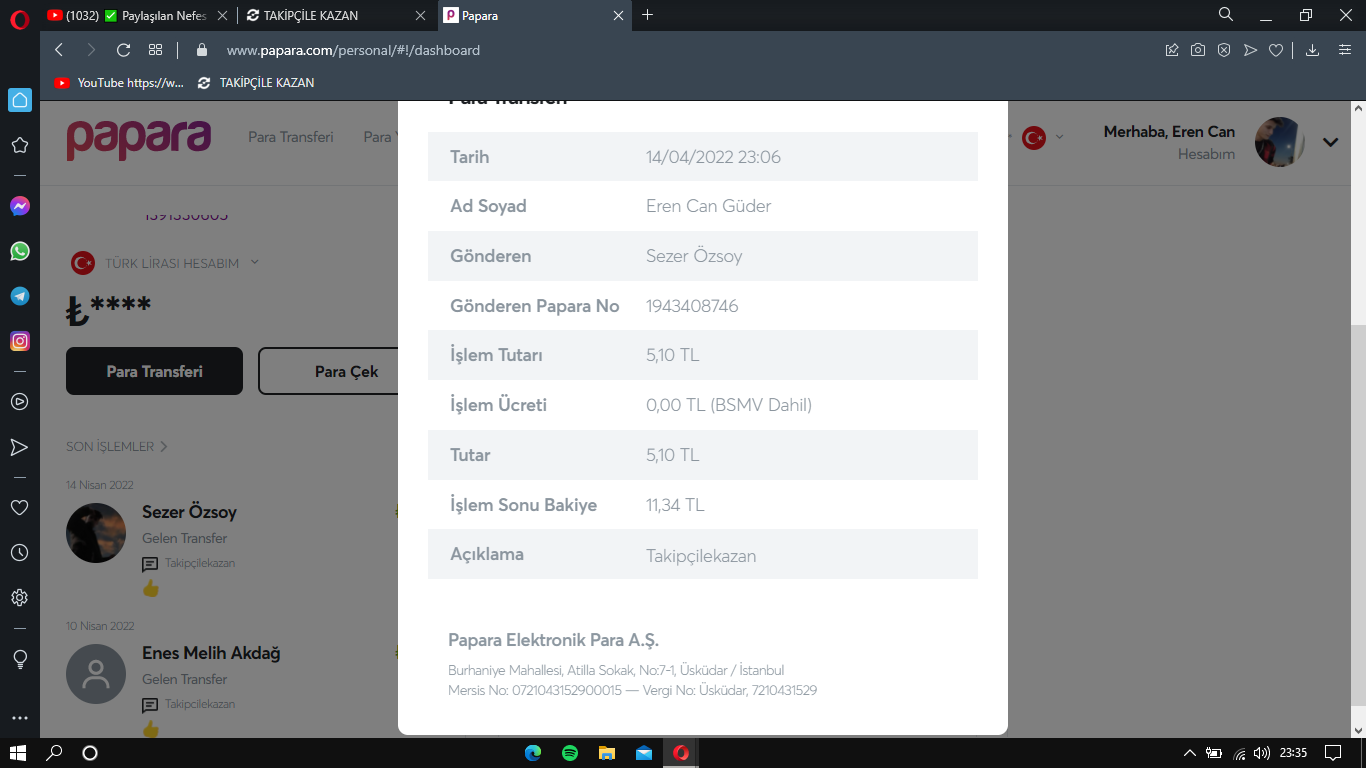Launch Spotify from taskbar

(x=570, y=753)
